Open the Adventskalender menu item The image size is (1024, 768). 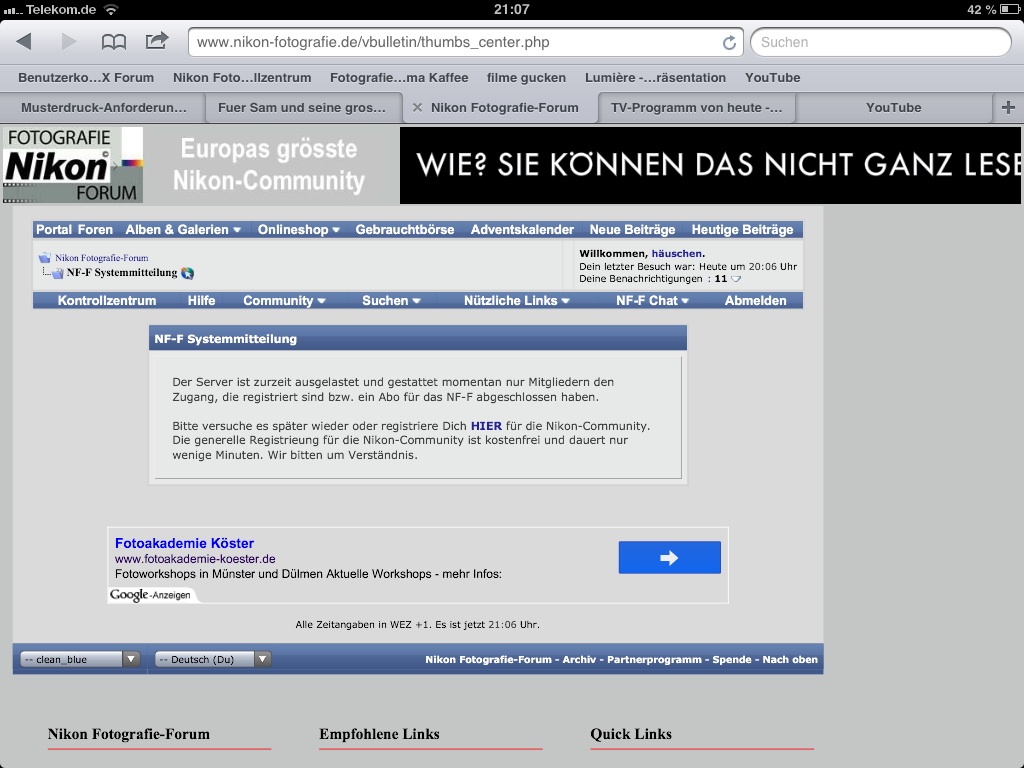(522, 229)
